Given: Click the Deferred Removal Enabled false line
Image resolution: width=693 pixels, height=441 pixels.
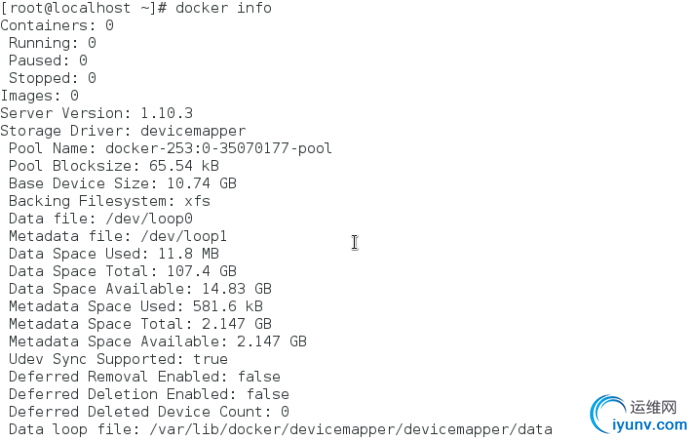Looking at the screenshot, I should tap(145, 376).
